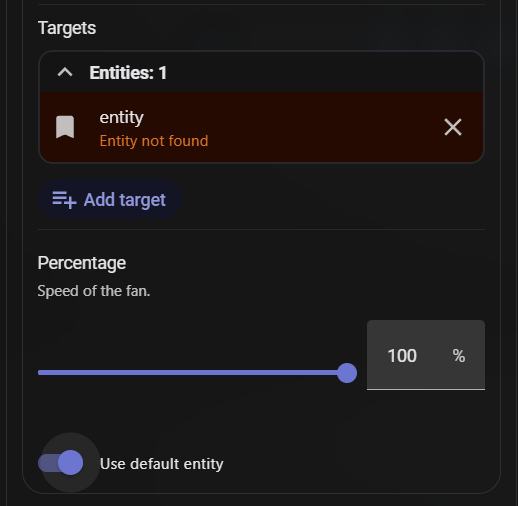Image resolution: width=518 pixels, height=506 pixels.
Task: Click the "Speed of the fan." description
Action: [94, 291]
